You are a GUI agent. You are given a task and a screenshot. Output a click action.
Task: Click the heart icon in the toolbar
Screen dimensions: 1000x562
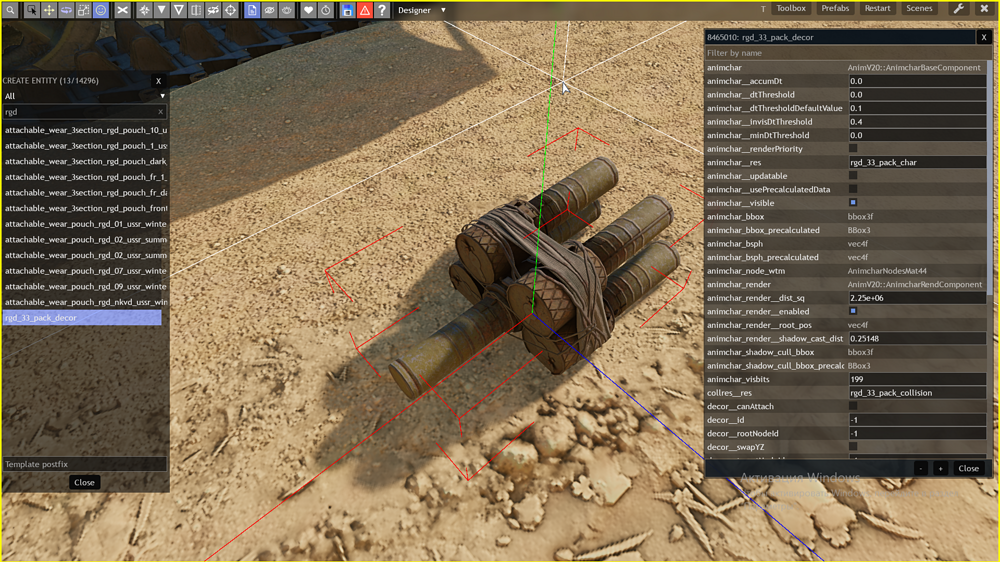pos(309,10)
